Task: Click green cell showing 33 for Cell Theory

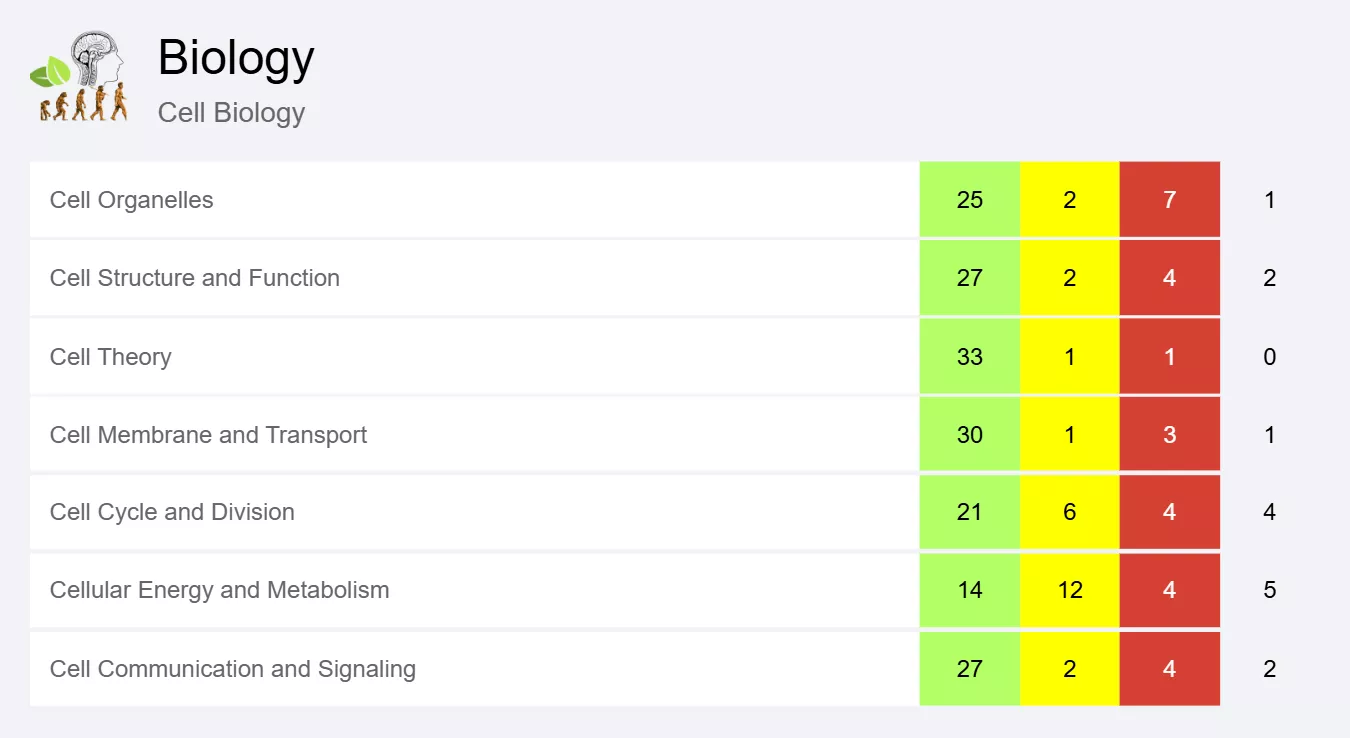Action: [x=969, y=357]
